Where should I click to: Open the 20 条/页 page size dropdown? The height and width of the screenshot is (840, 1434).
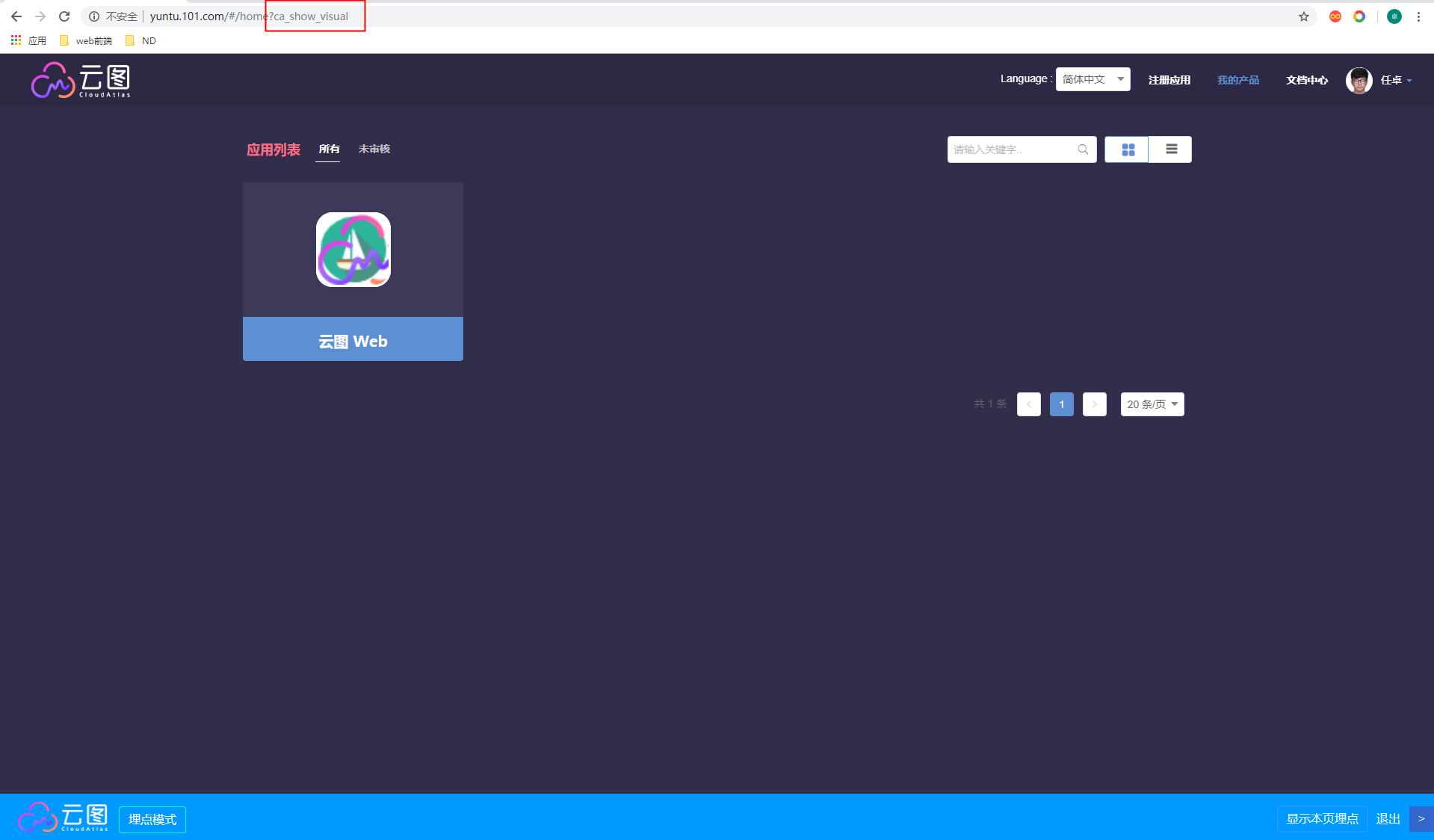click(1152, 404)
